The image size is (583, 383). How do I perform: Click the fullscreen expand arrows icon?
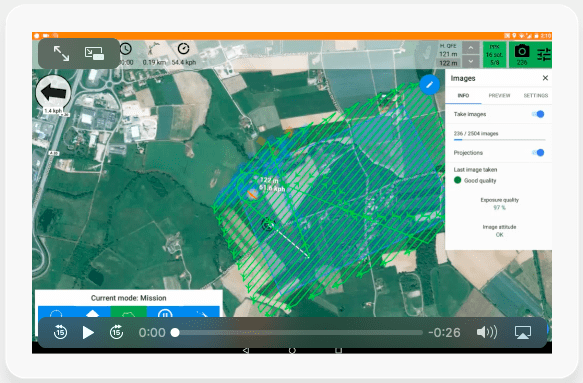click(x=61, y=53)
